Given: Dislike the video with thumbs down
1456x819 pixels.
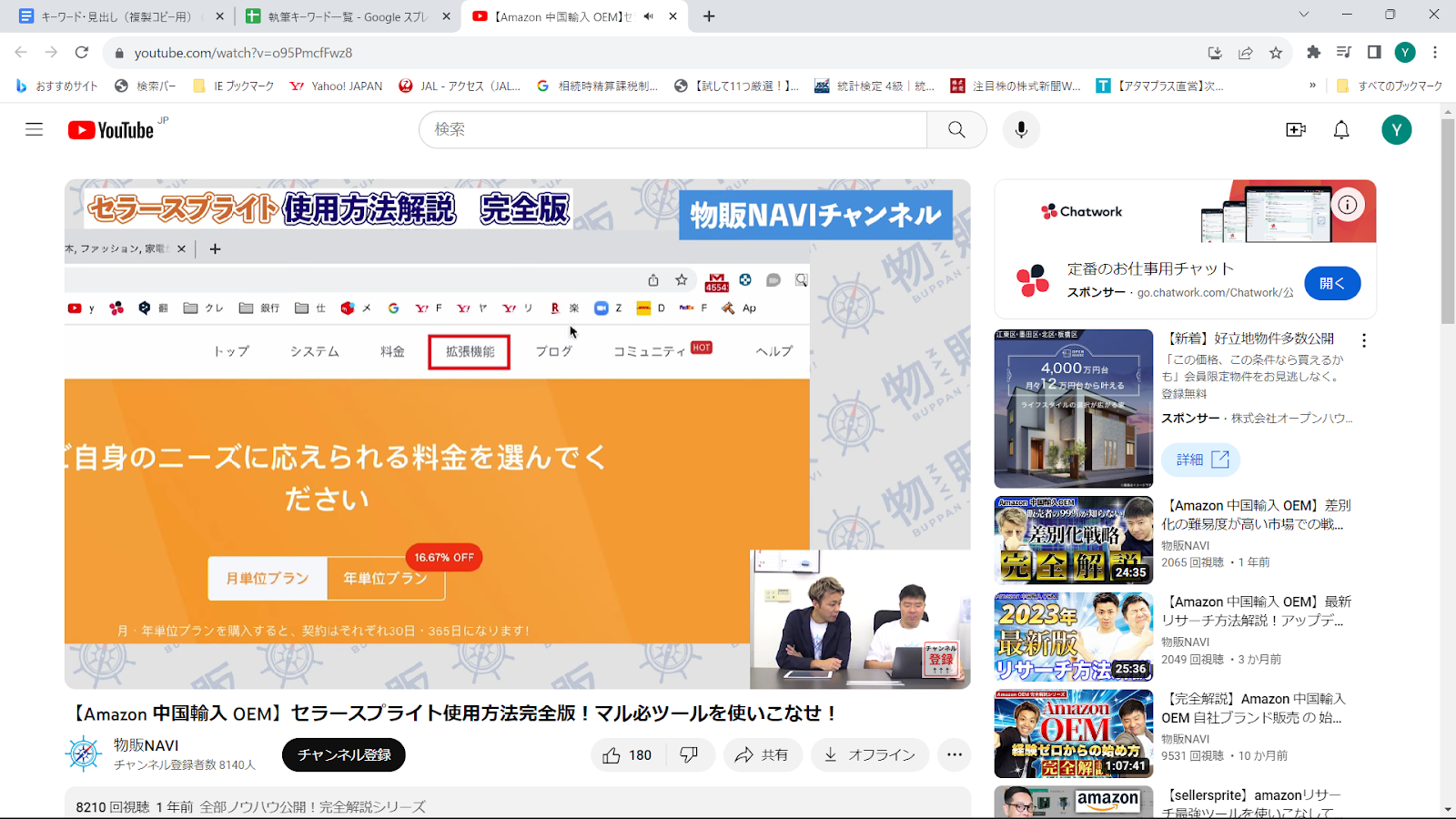Looking at the screenshot, I should click(x=690, y=754).
